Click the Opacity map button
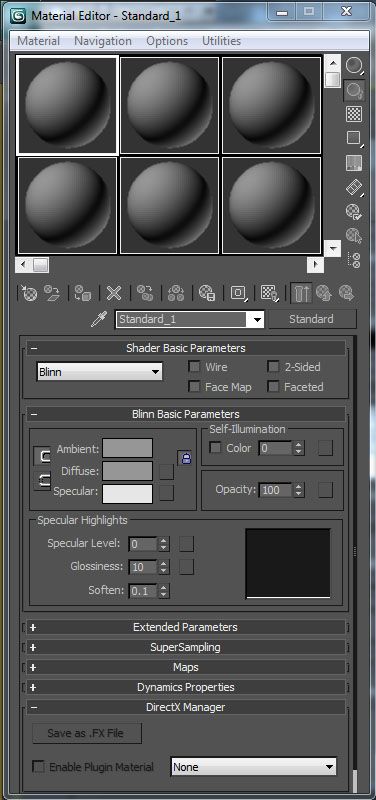 tap(325, 490)
